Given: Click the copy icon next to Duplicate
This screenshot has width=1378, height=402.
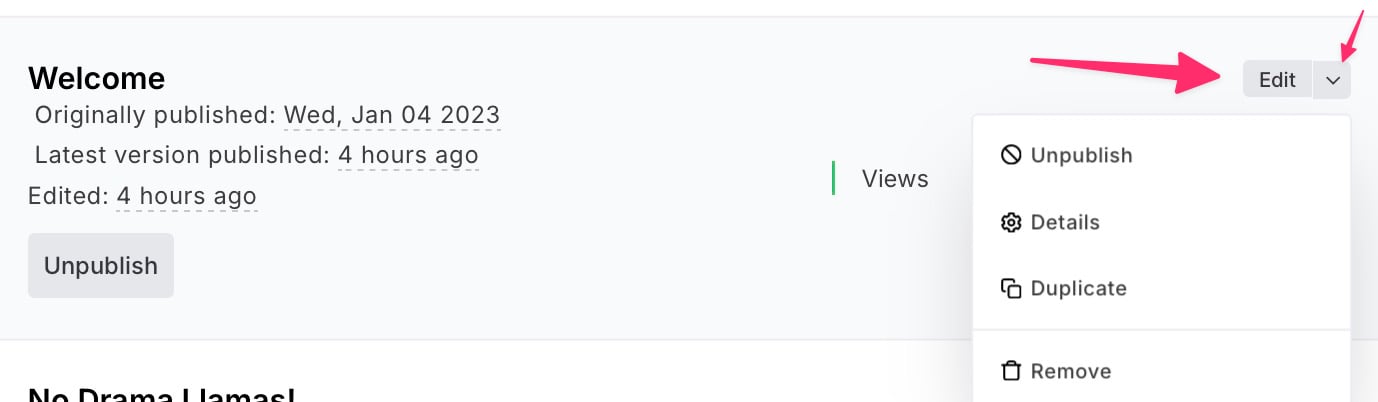Looking at the screenshot, I should pyautogui.click(x=1011, y=288).
